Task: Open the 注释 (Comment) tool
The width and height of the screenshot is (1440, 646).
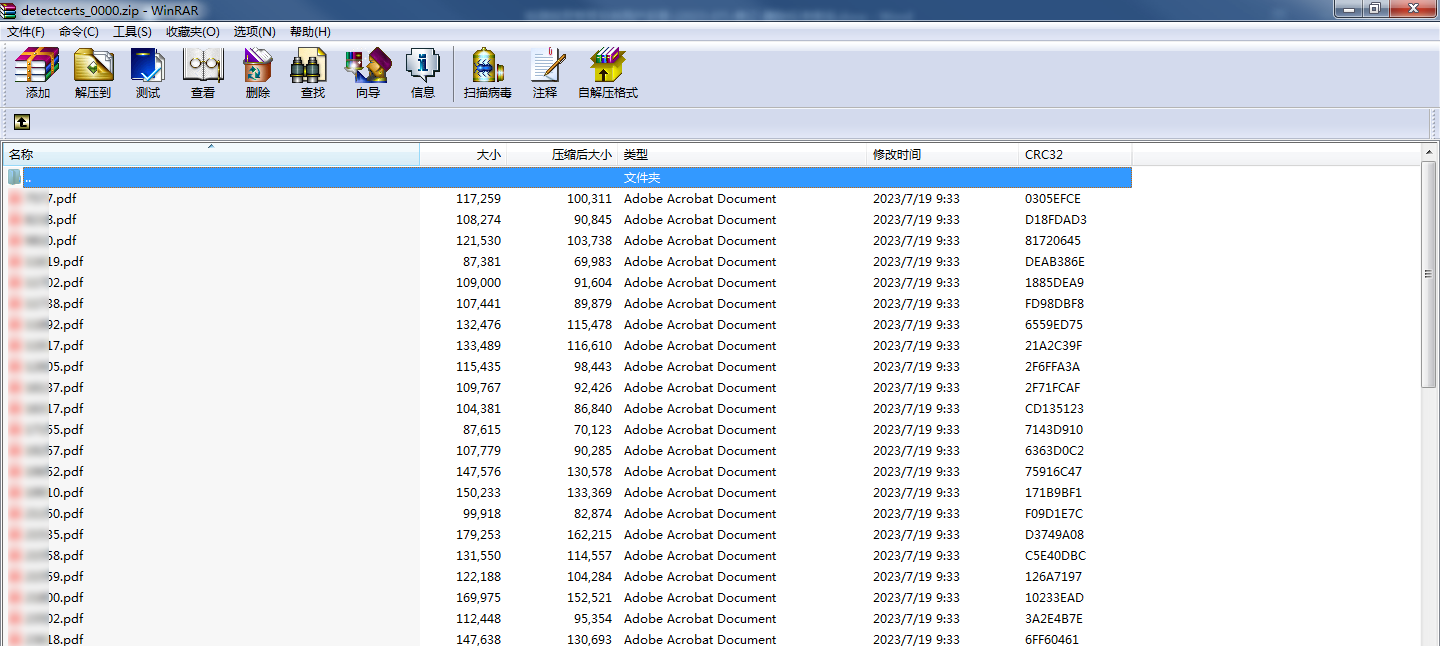Action: pyautogui.click(x=545, y=73)
